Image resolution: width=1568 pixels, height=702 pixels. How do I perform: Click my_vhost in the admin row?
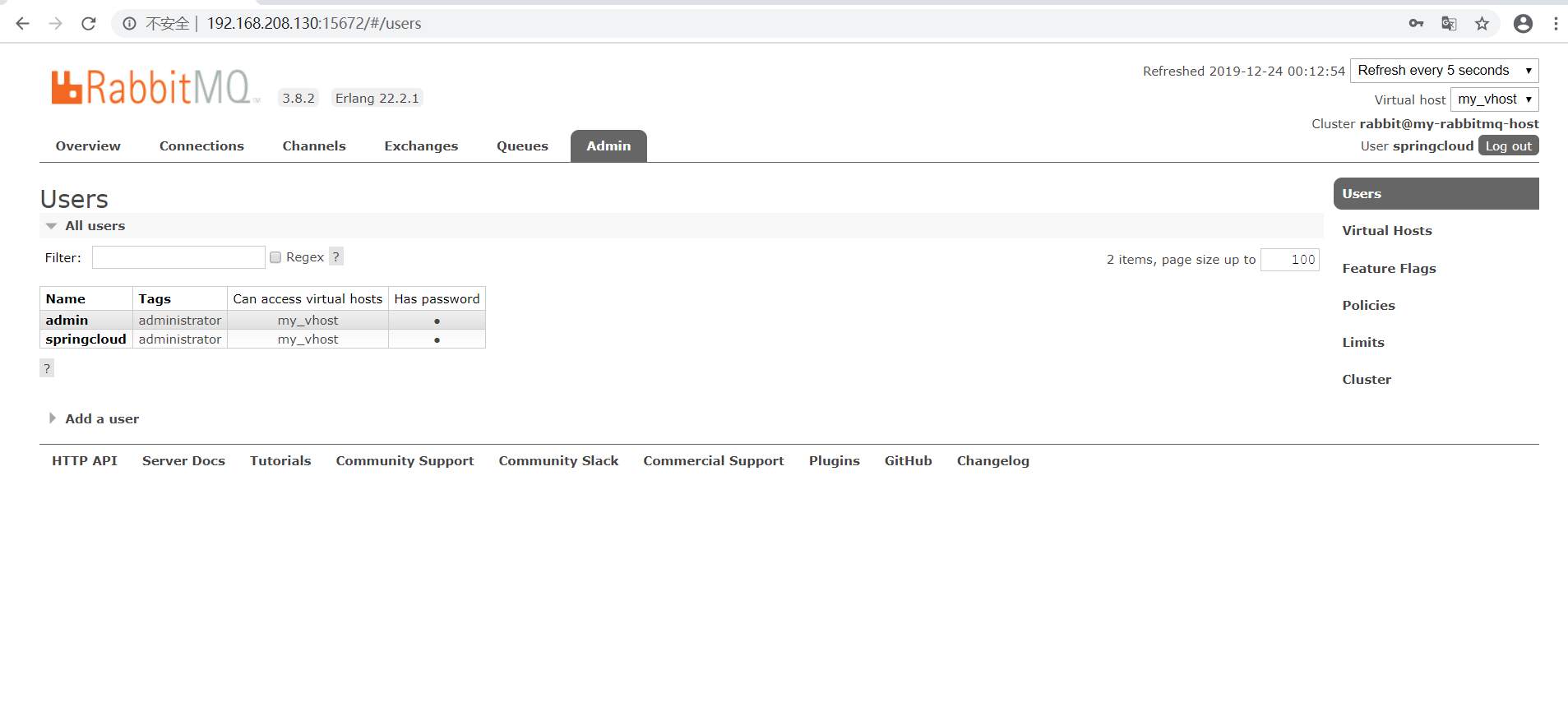pyautogui.click(x=308, y=321)
